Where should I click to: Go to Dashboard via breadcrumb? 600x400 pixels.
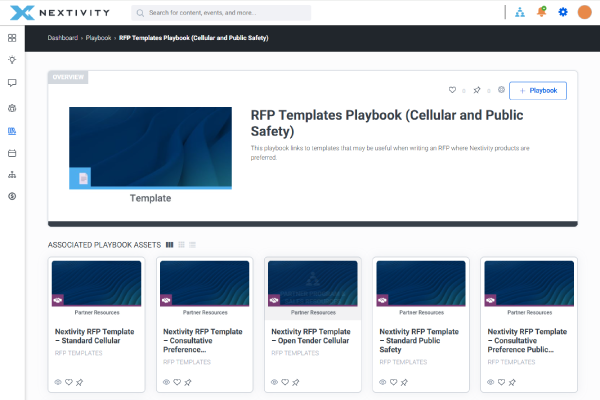63,38
